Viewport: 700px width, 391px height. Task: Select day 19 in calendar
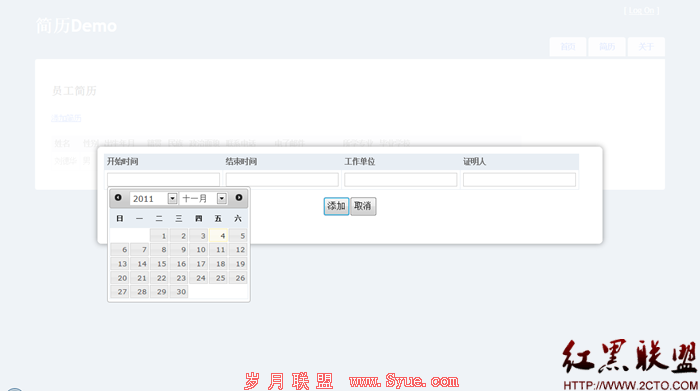pyautogui.click(x=238, y=264)
